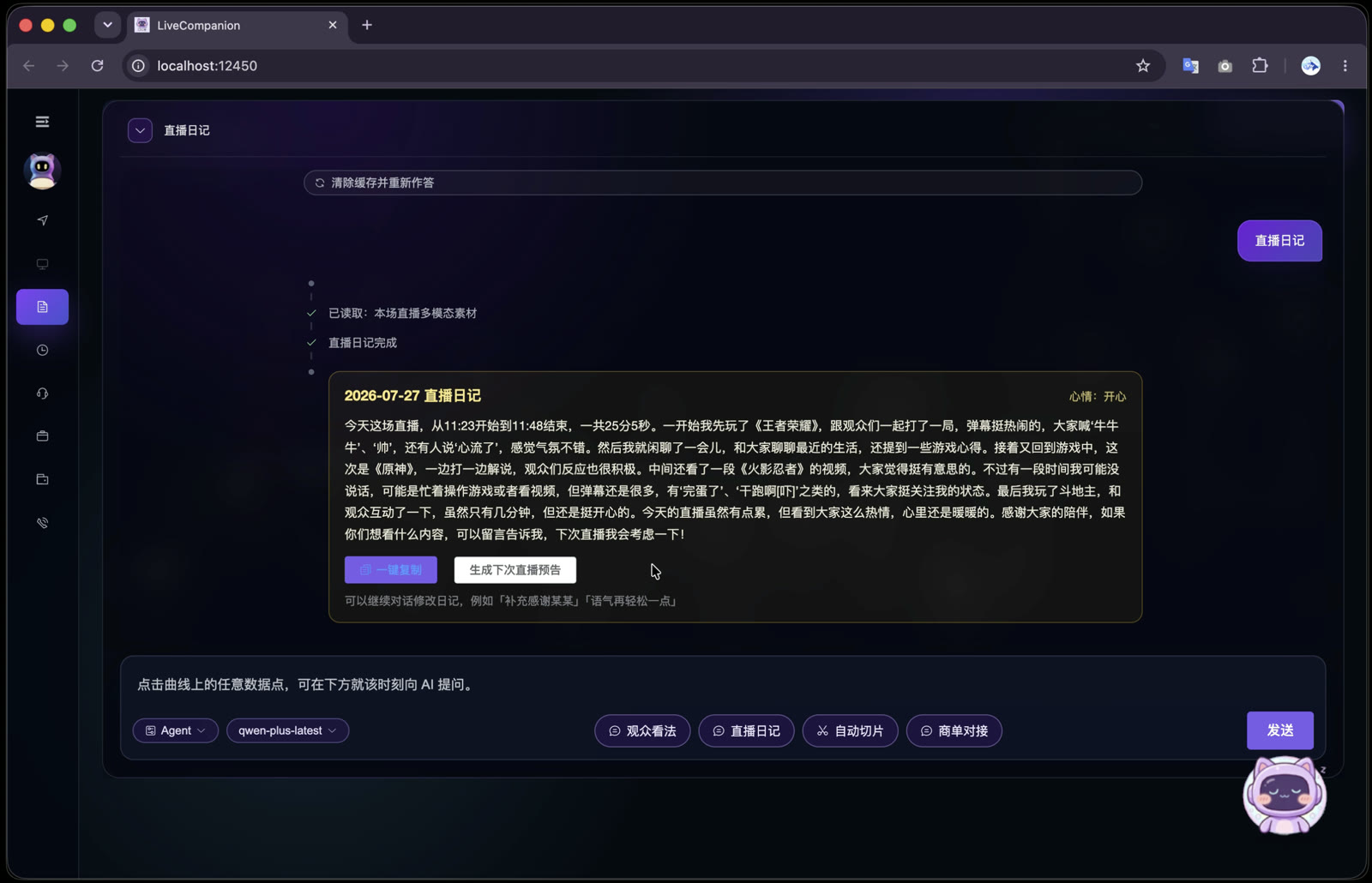1372x883 pixels.
Task: Click the browser back arrow
Action: tap(29, 66)
